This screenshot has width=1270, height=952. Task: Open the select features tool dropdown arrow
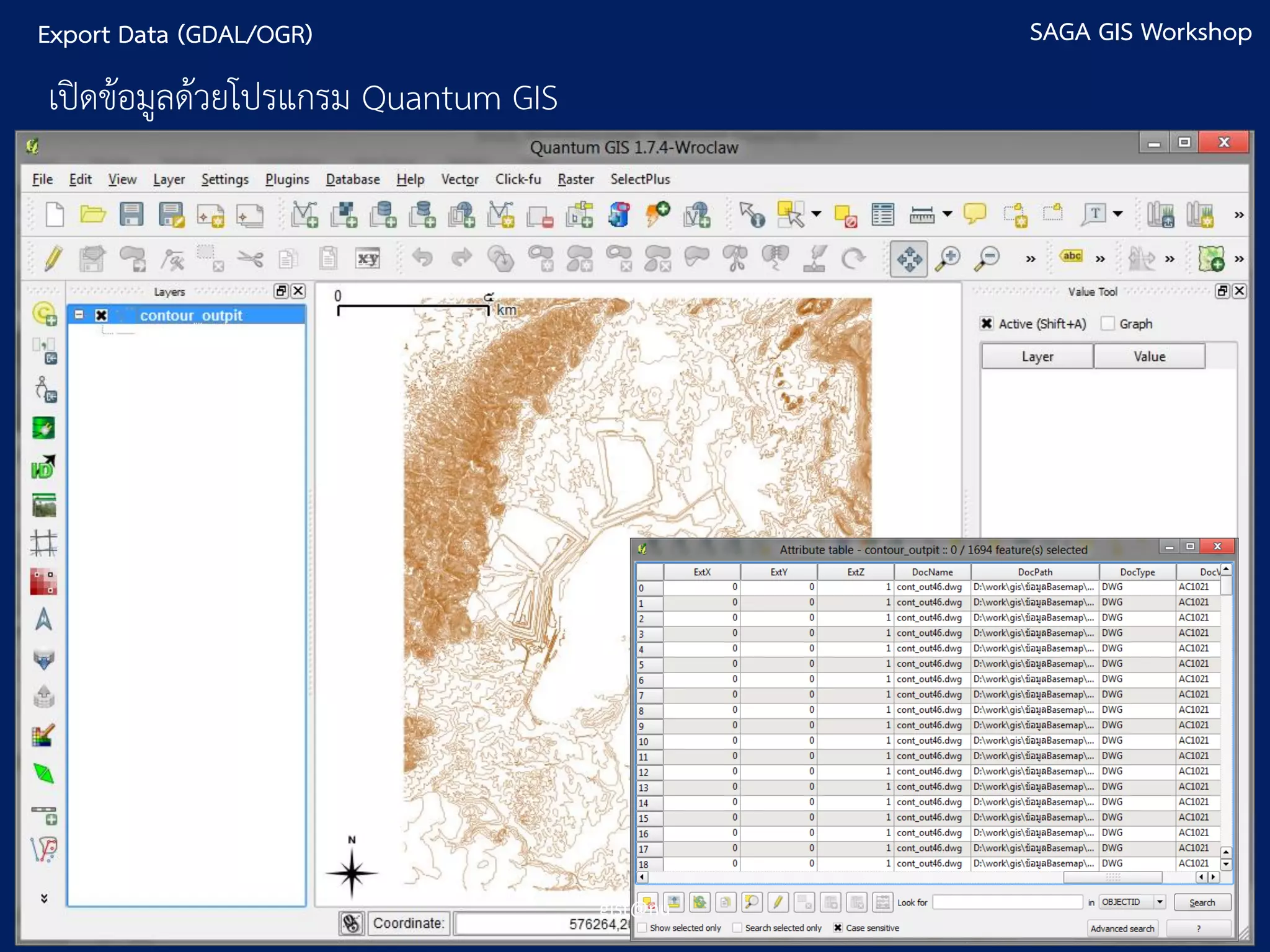point(816,214)
